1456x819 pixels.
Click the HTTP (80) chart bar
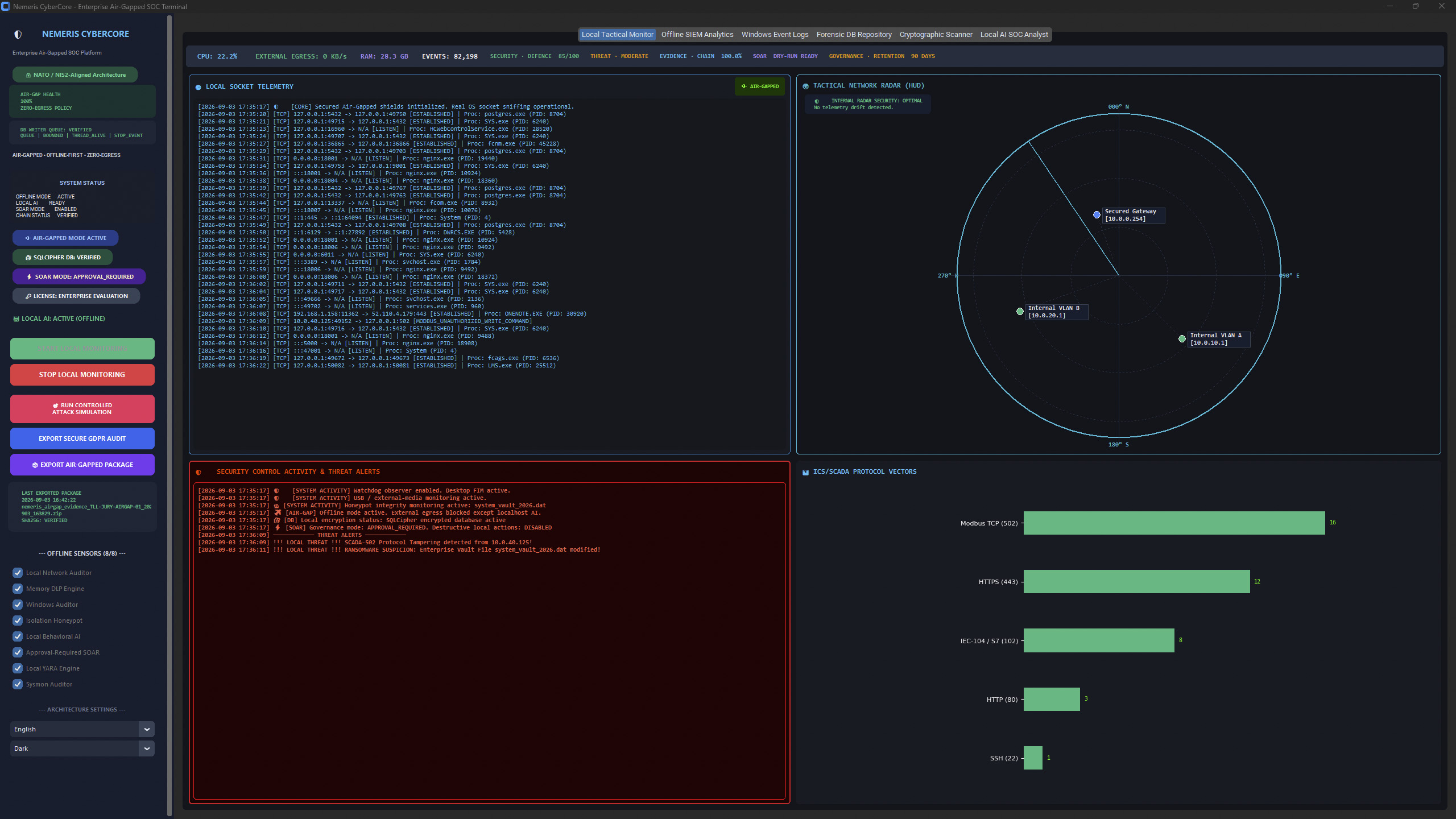pos(1052,700)
